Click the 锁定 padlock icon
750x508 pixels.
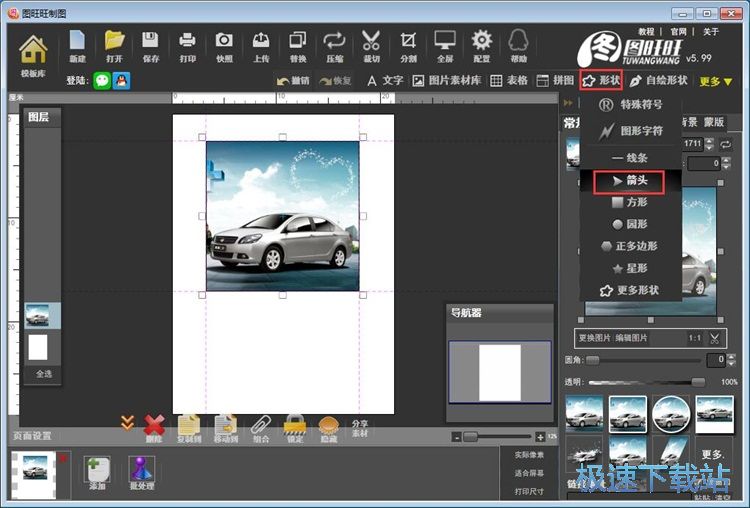click(x=294, y=427)
